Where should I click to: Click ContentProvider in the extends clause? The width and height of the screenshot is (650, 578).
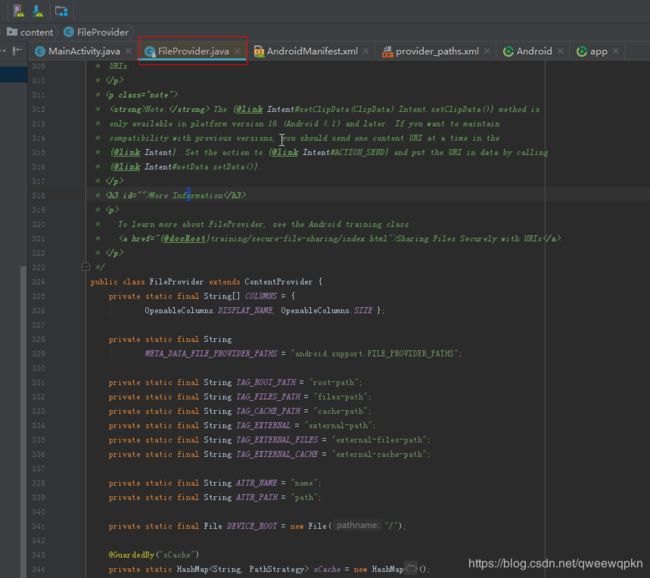pyautogui.click(x=278, y=282)
